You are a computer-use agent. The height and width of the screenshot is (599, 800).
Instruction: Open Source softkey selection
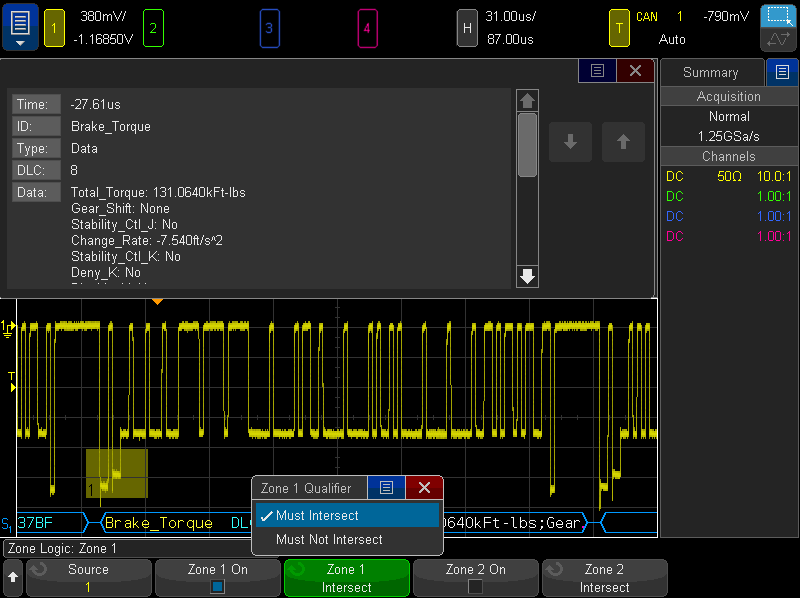tap(88, 578)
